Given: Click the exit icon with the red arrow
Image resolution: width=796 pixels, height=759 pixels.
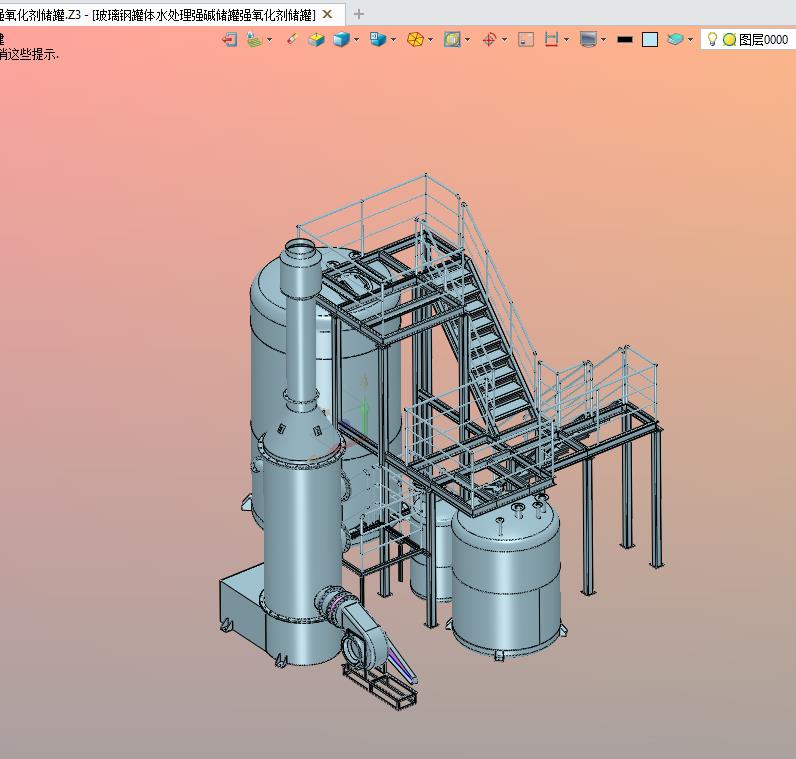Looking at the screenshot, I should point(229,40).
